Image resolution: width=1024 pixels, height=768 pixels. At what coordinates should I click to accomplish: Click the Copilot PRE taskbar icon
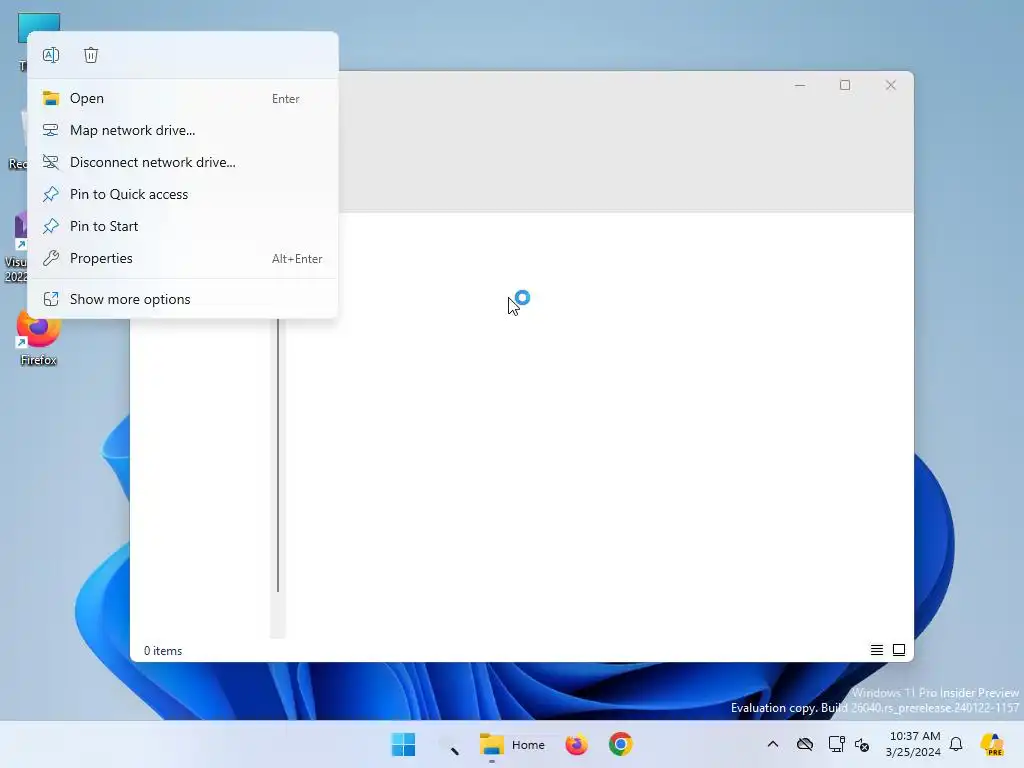[992, 744]
